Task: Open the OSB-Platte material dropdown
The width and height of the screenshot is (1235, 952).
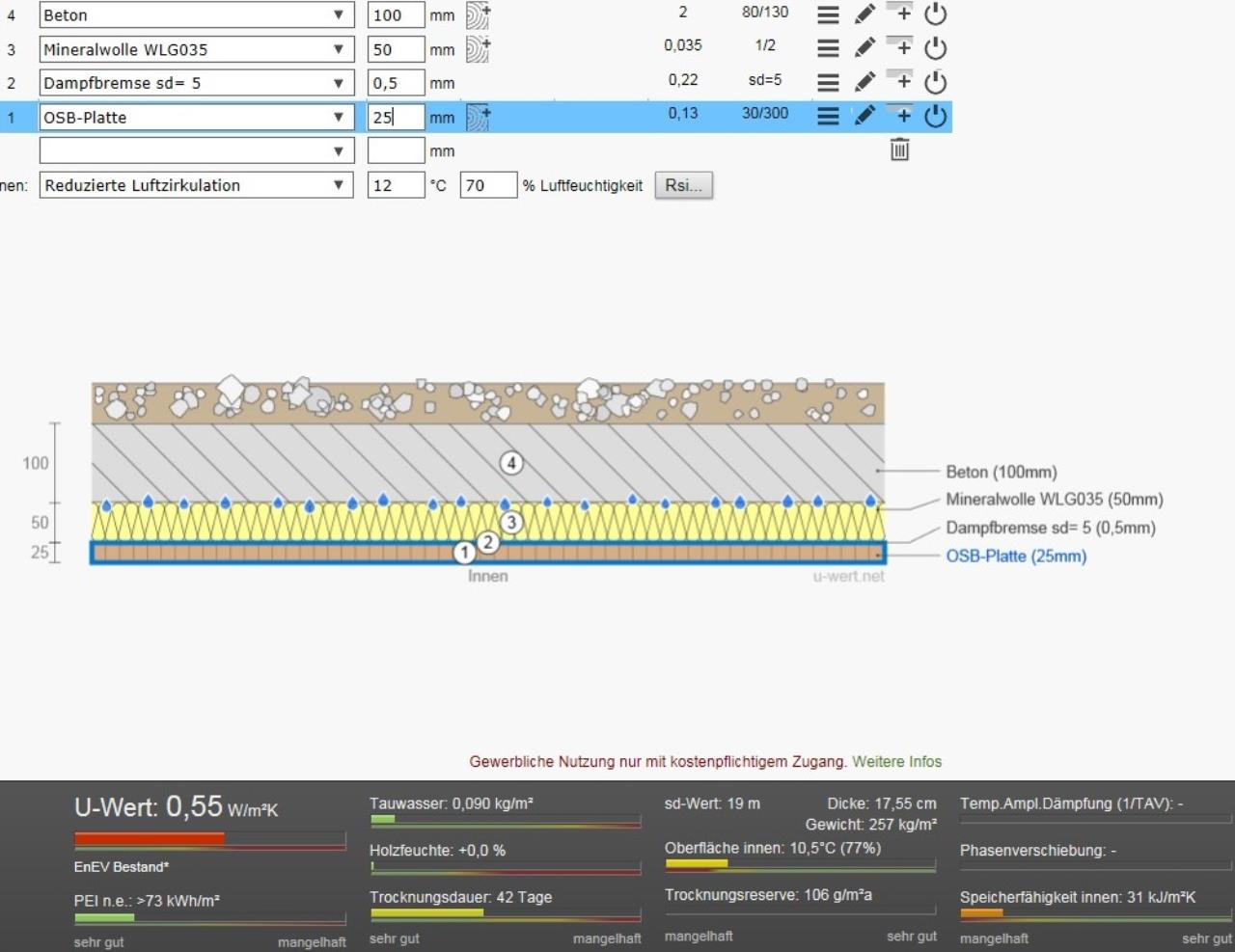Action: click(197, 117)
